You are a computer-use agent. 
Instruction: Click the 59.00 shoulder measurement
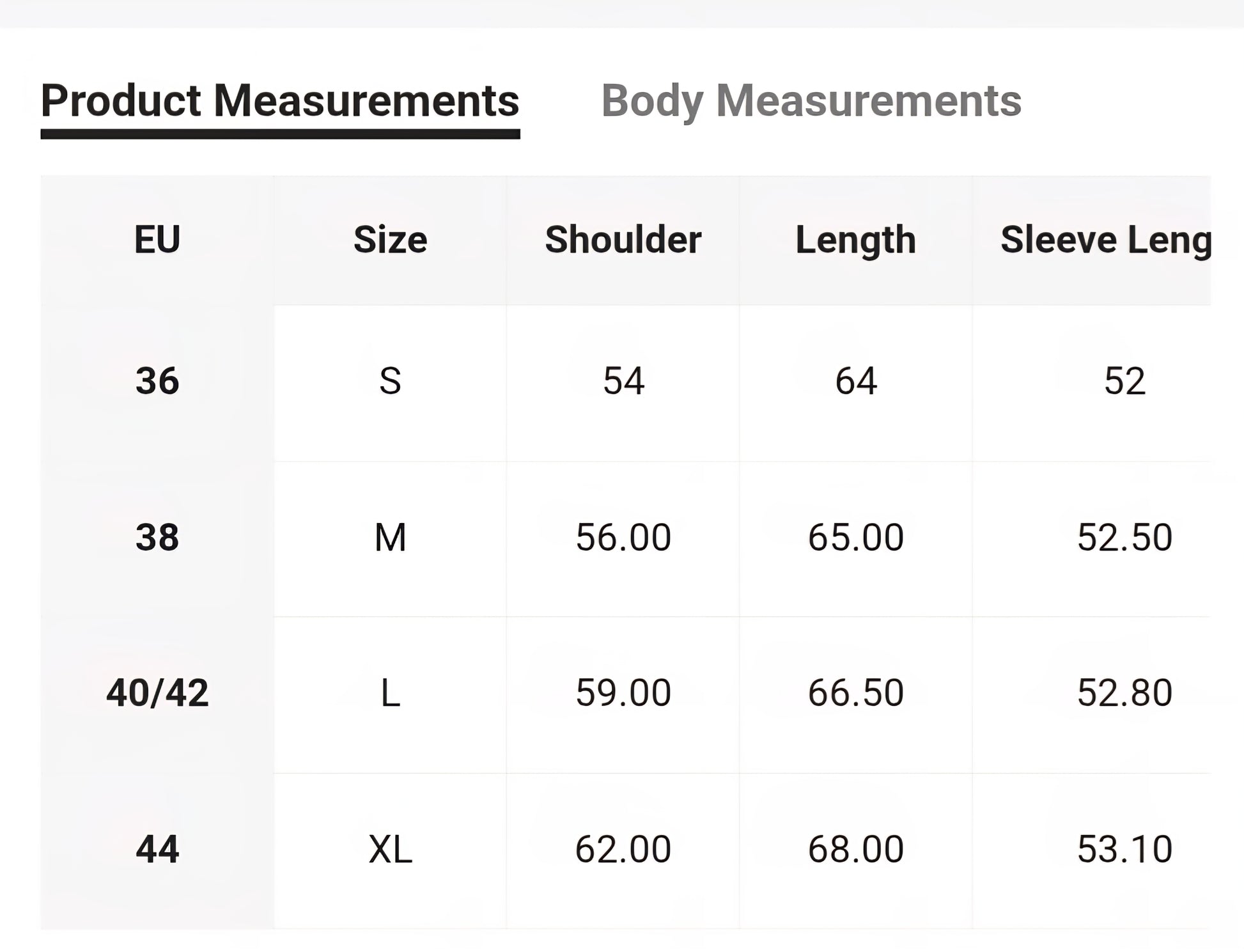(x=623, y=693)
